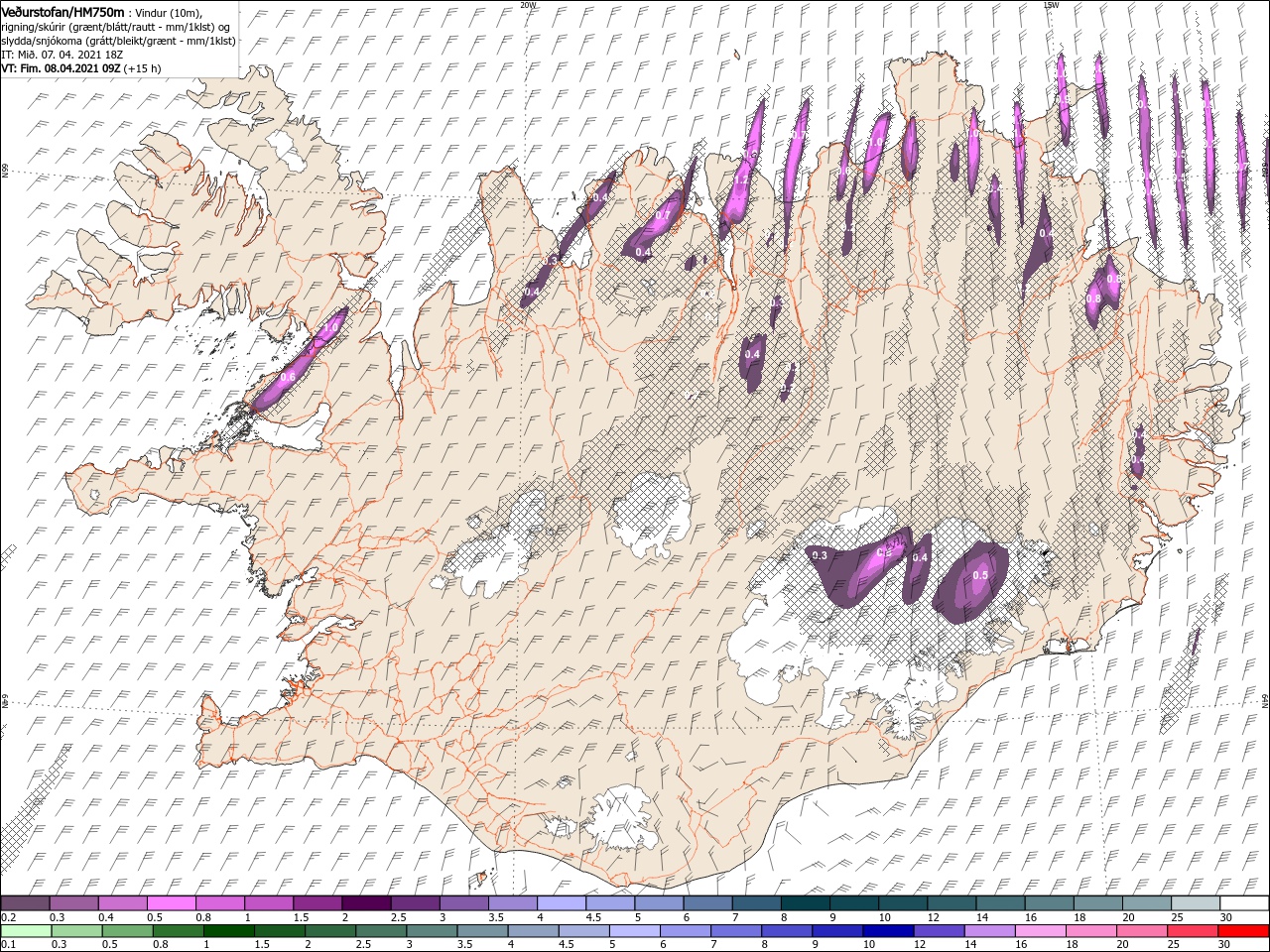Pick the dark teal 8 swatch in upper legend

pos(805,903)
